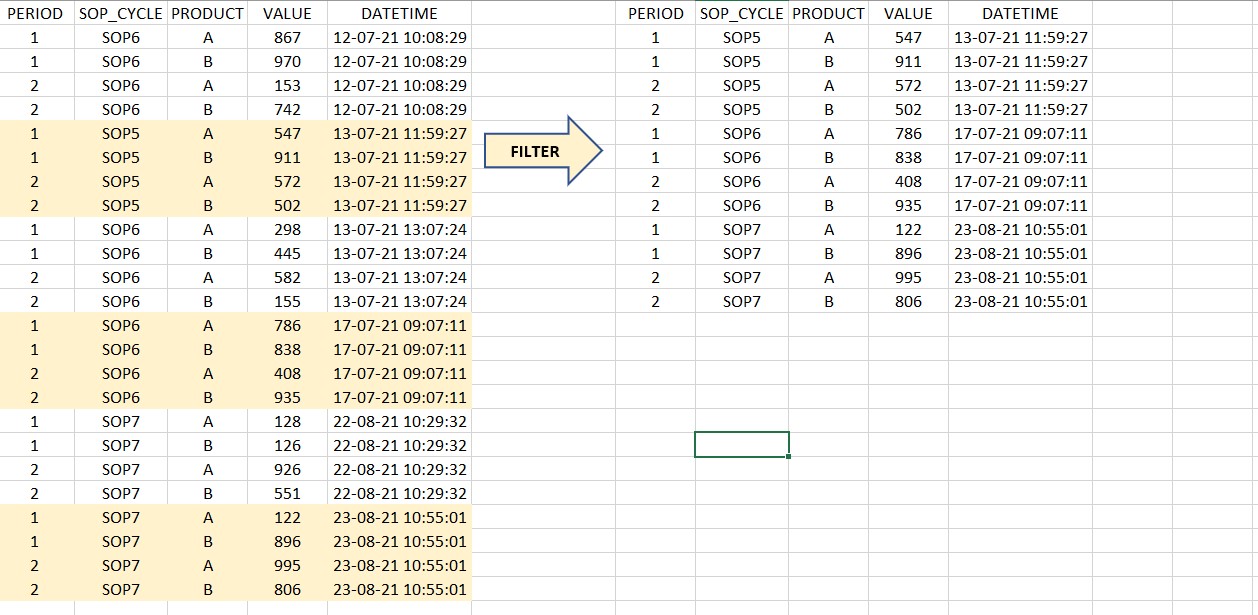Viewport: 1258px width, 615px height.
Task: Select the datetime in the row with value 298
Action: click(x=399, y=229)
